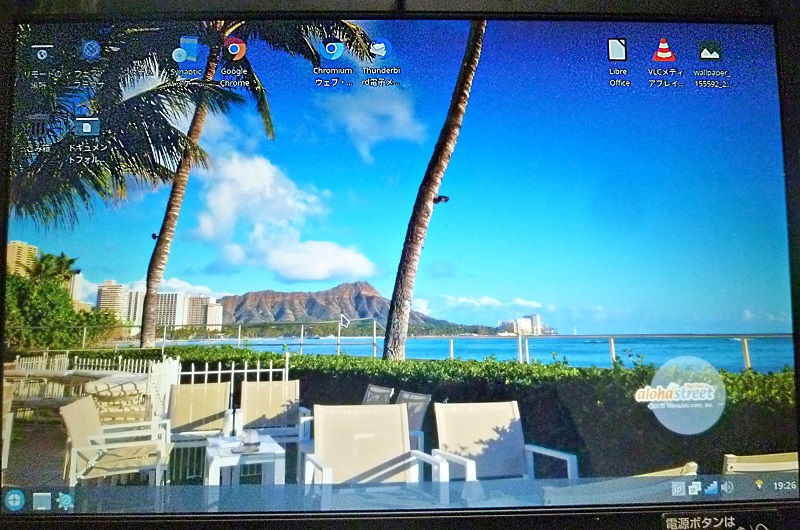Open the globe browser icon on desktop
Viewport: 800px width, 530px height.
(x=91, y=49)
